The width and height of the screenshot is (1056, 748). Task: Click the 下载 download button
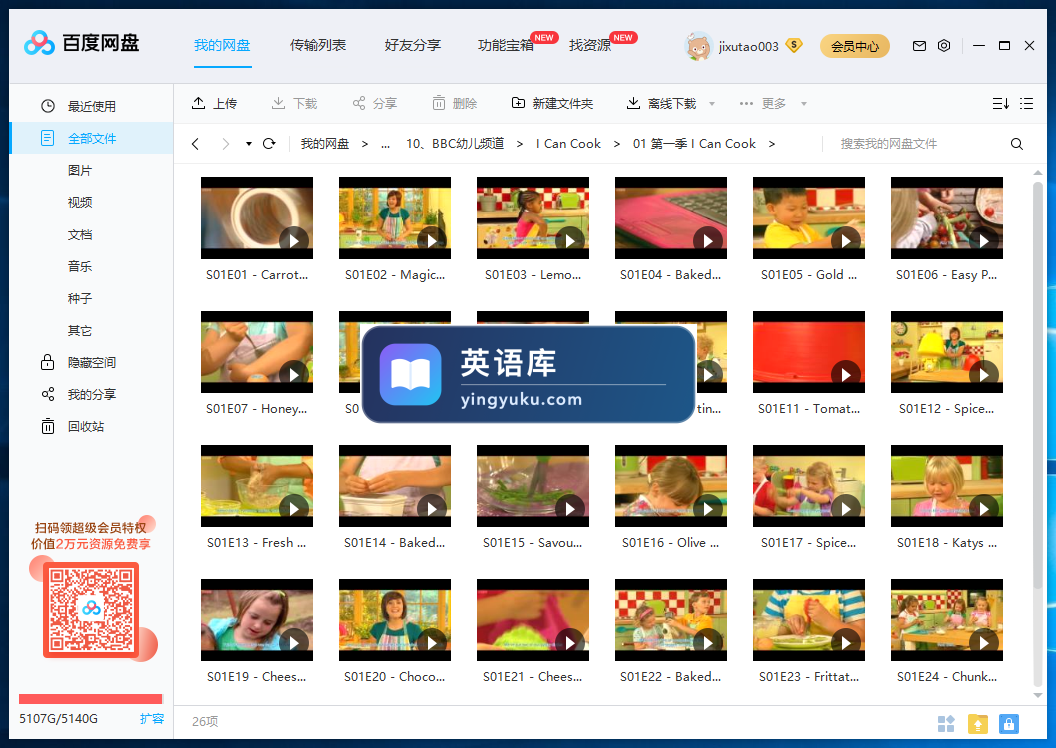tap(294, 103)
